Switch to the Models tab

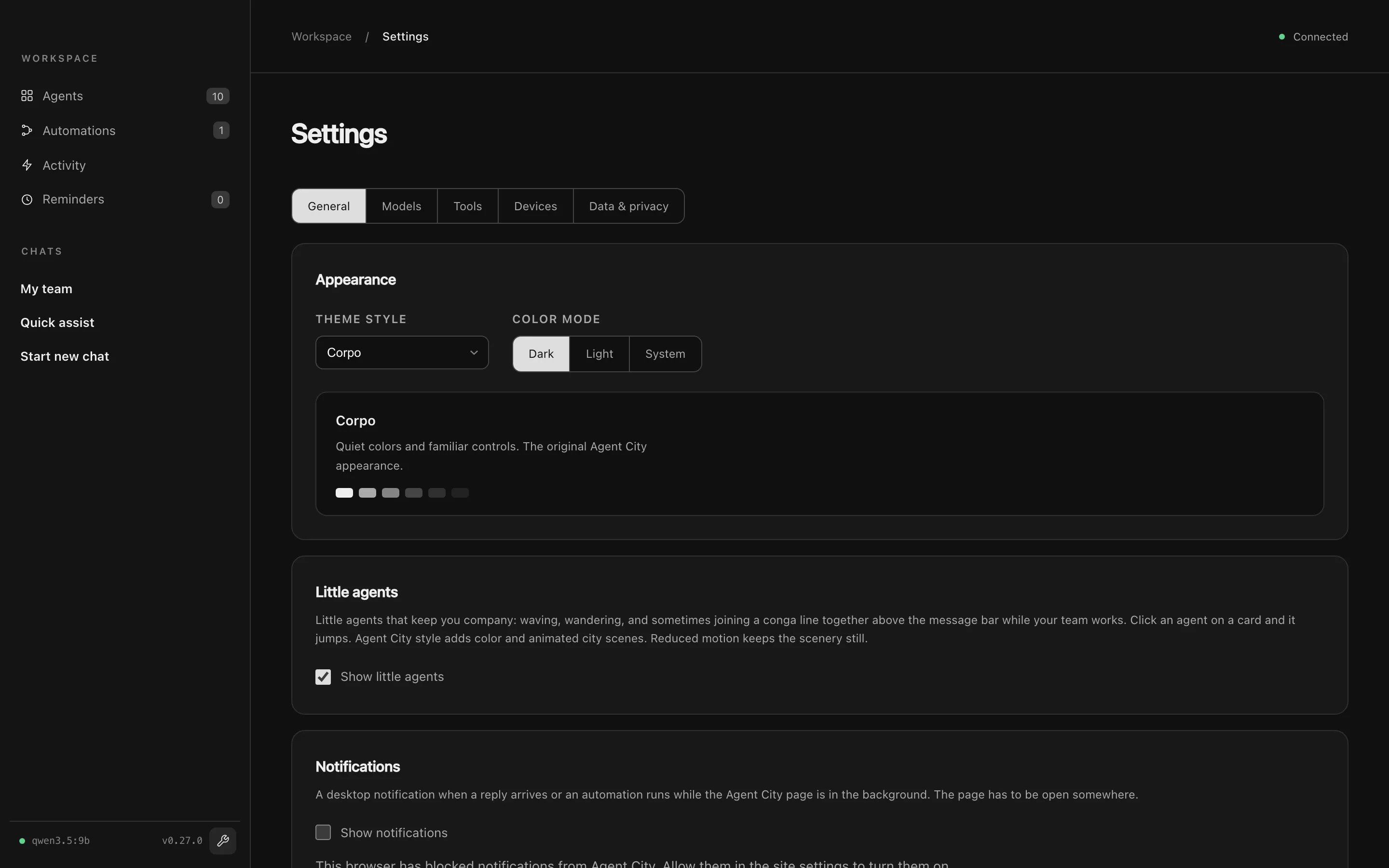point(401,206)
